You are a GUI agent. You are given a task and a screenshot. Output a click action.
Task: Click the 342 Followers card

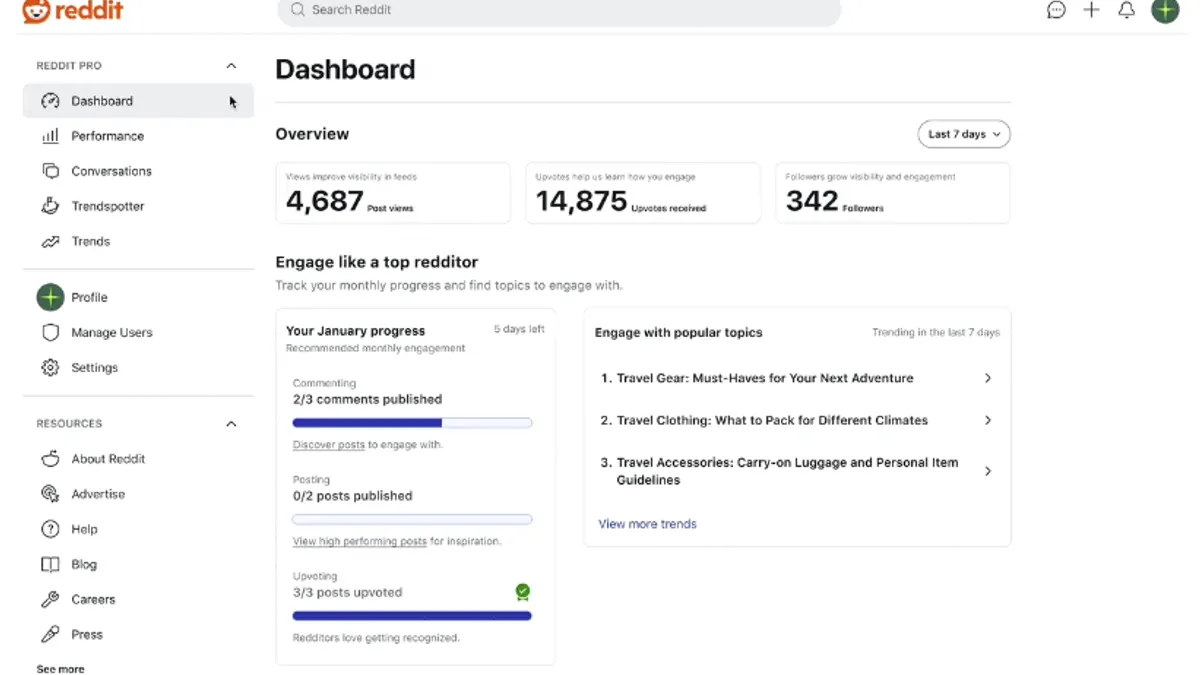pyautogui.click(x=893, y=193)
